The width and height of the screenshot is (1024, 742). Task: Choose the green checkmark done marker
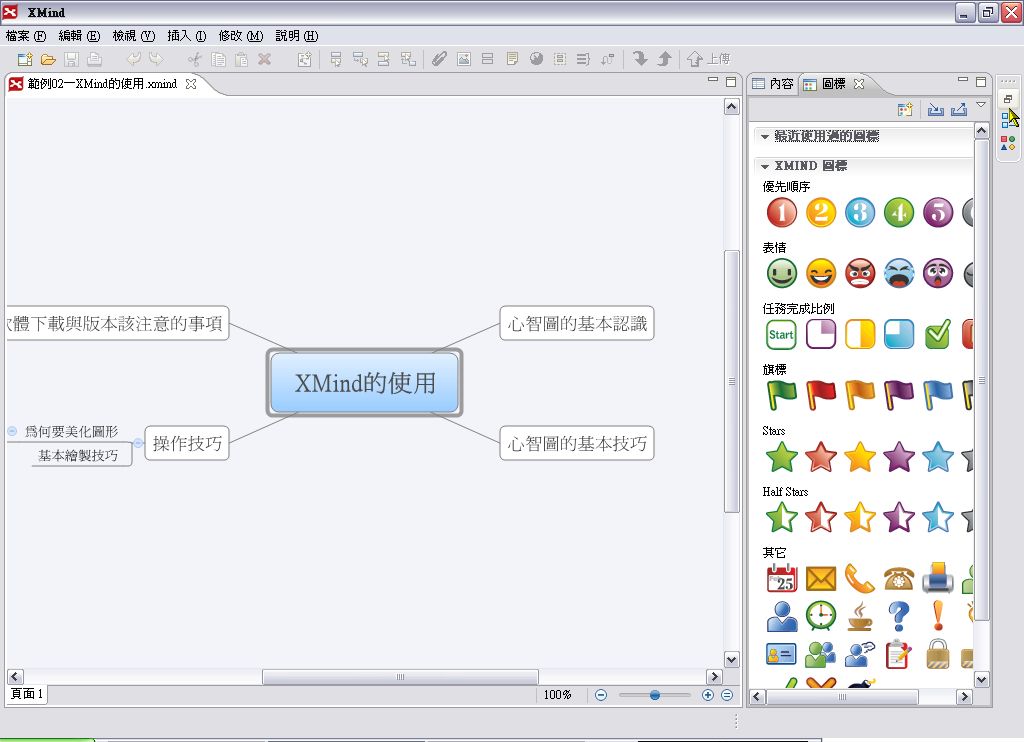tap(938, 334)
